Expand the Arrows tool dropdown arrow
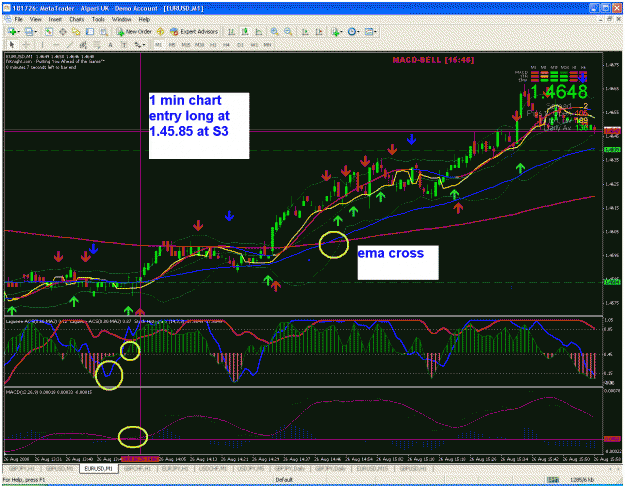625x486 pixels. 144,45
